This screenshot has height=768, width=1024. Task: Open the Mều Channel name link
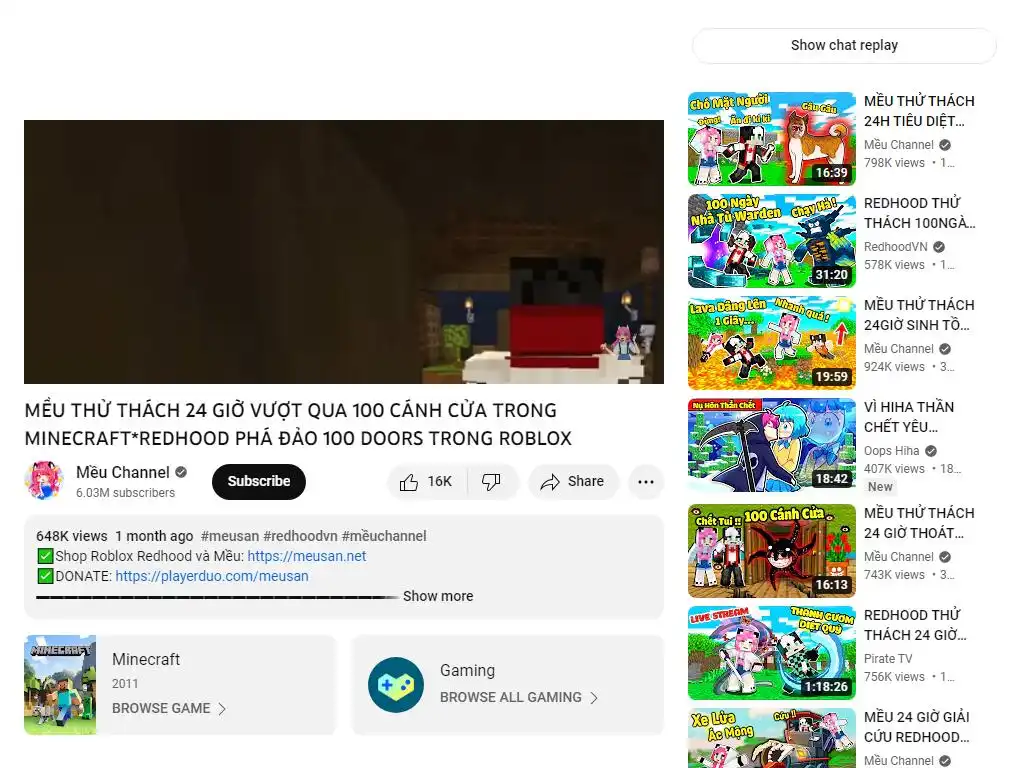123,472
